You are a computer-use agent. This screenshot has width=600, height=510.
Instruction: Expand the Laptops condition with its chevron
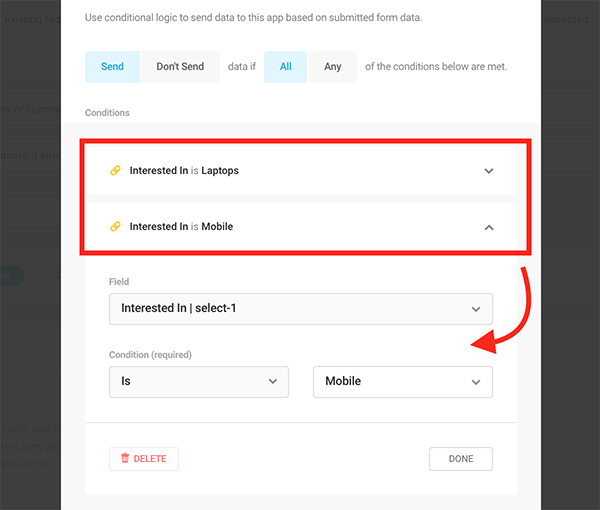tap(489, 171)
